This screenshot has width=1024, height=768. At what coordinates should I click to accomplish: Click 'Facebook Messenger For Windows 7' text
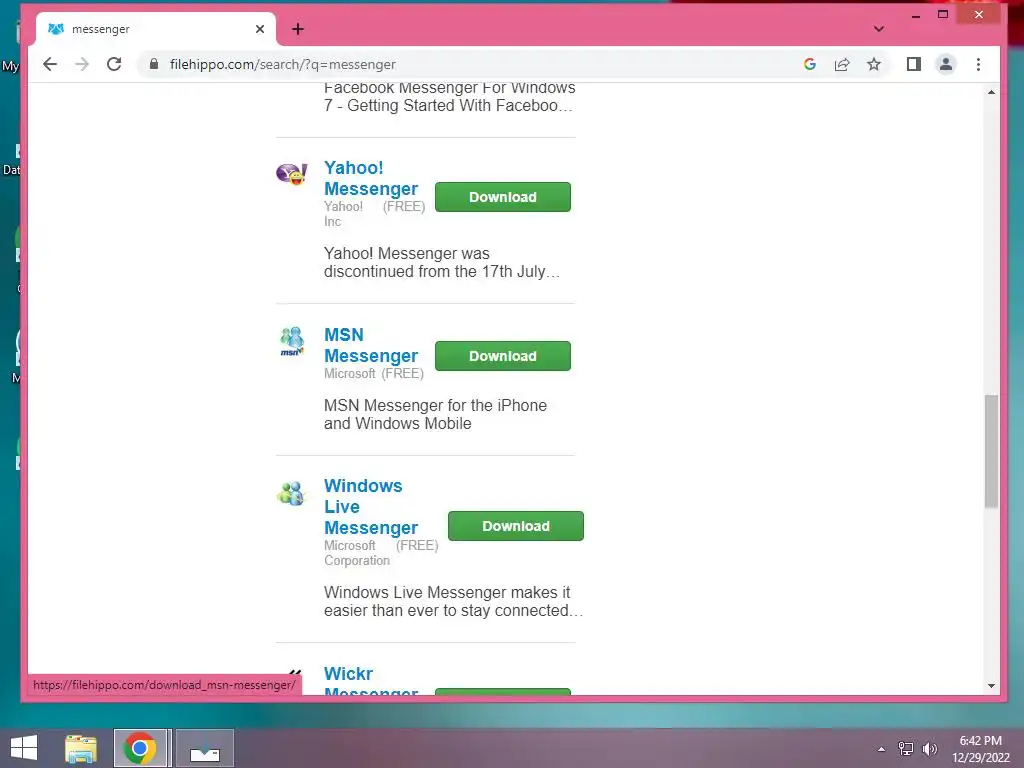click(449, 97)
